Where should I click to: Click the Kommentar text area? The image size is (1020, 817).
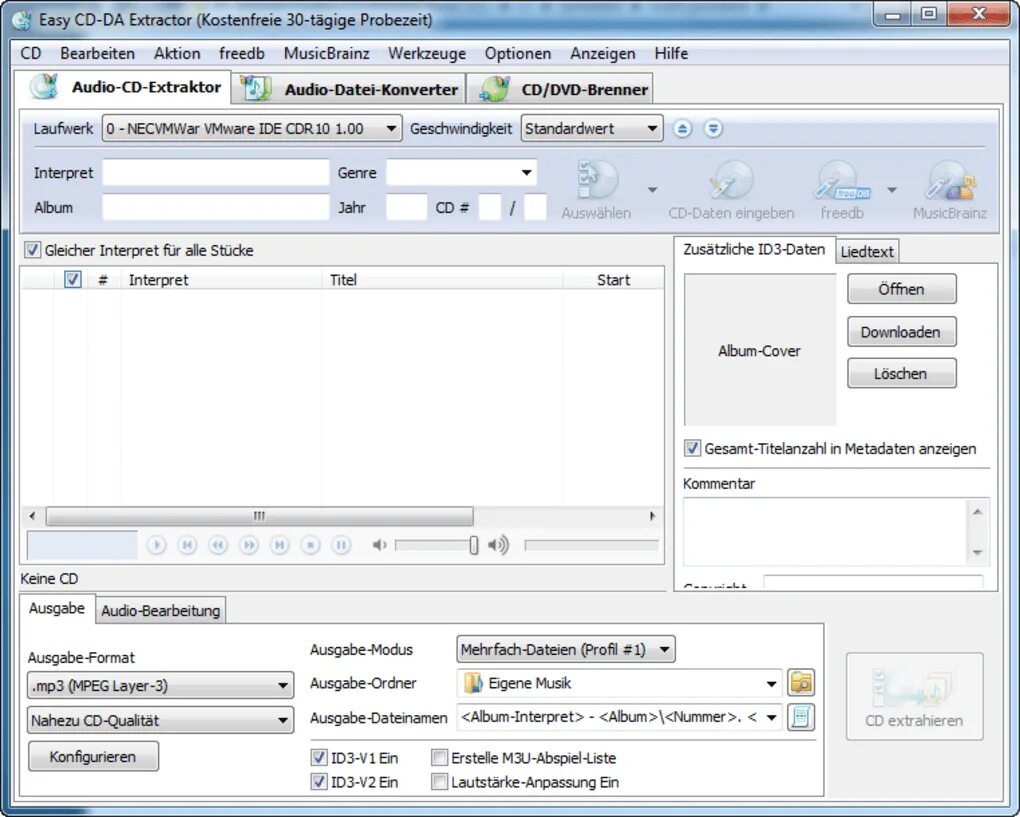tap(826, 531)
